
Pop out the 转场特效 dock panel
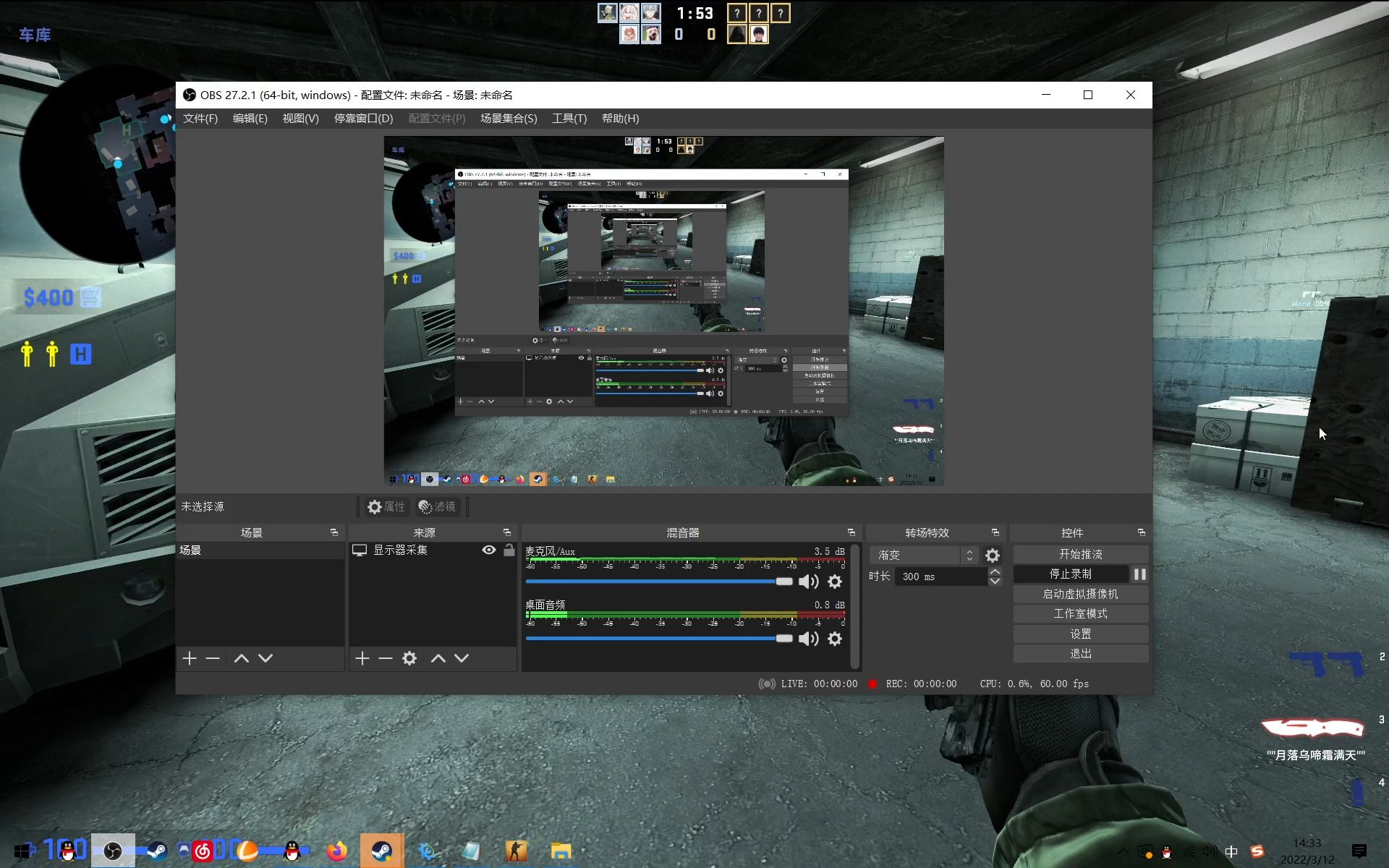click(x=995, y=532)
